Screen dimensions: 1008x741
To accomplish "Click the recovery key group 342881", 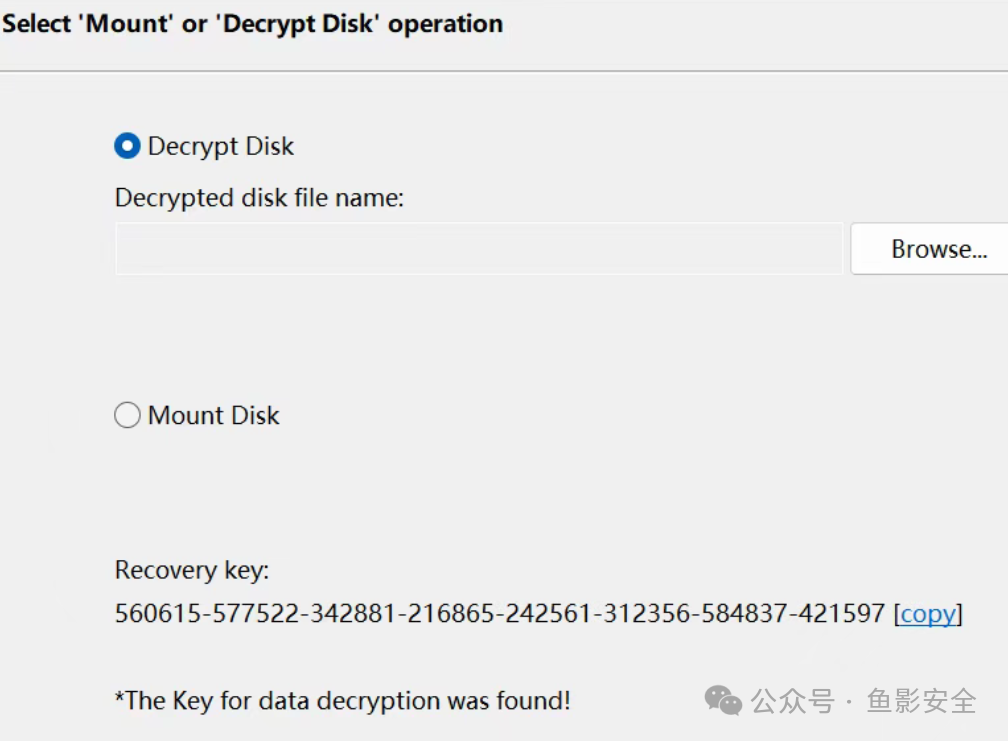I will pos(353,613).
